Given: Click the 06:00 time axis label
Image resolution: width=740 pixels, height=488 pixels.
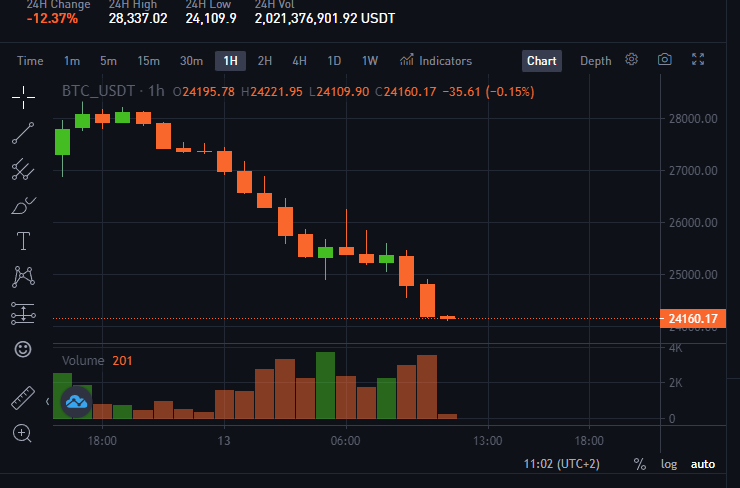Looking at the screenshot, I should [x=345, y=441].
